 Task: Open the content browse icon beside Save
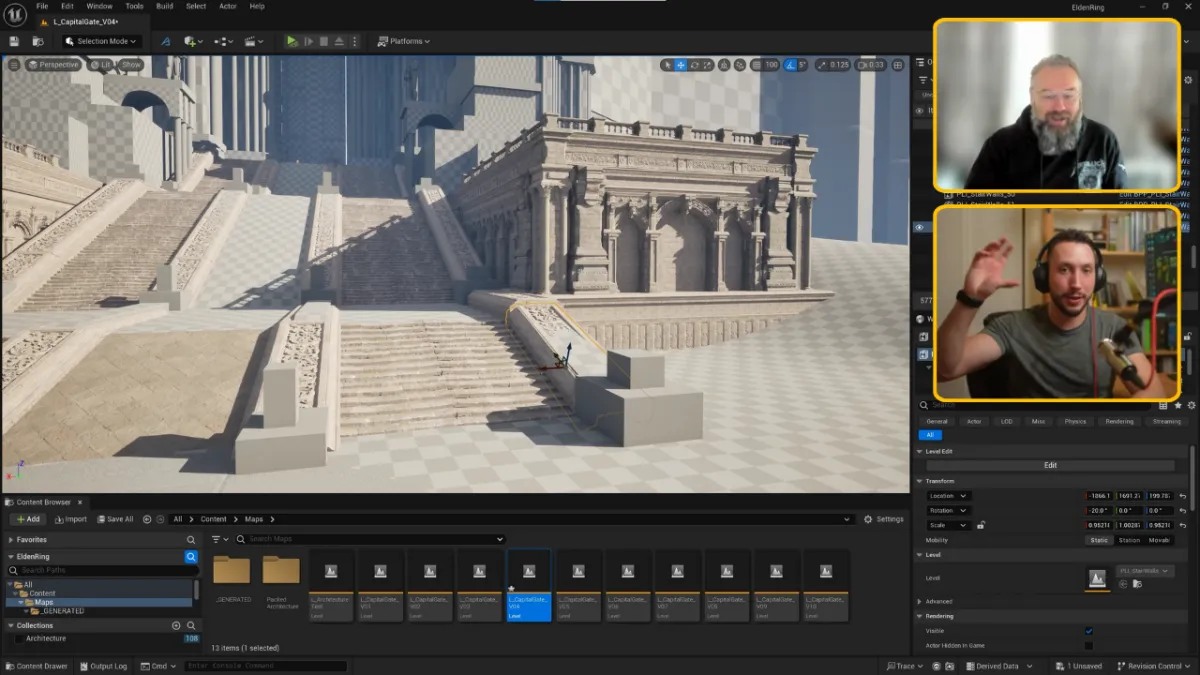point(37,41)
